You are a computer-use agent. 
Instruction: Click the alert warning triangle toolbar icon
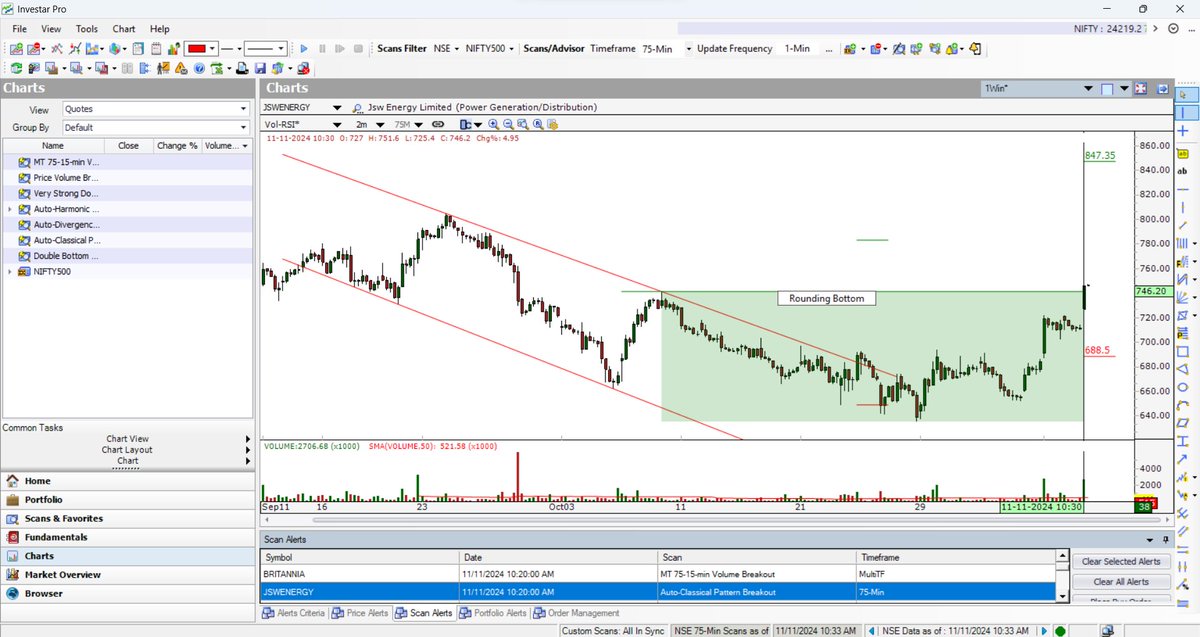click(x=181, y=68)
